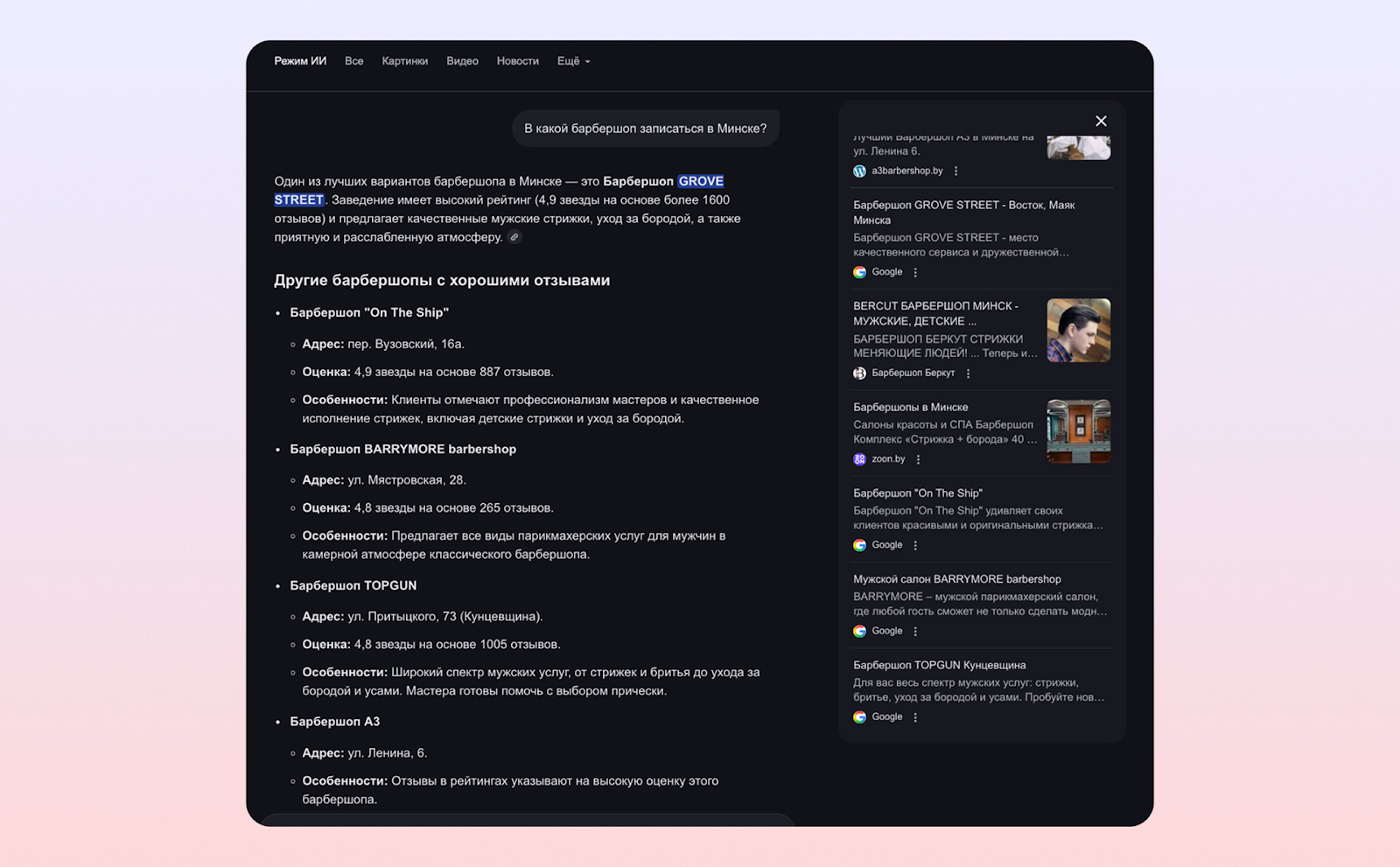The width and height of the screenshot is (1400, 867).
Task: Open the source link icon after the first paragraph
Action: [x=514, y=237]
